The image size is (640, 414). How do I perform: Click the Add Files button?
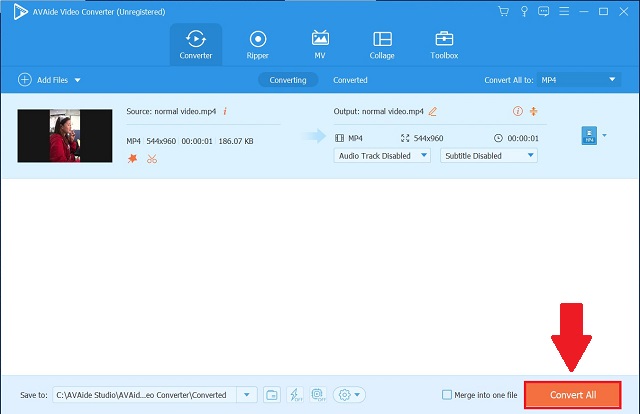50,79
